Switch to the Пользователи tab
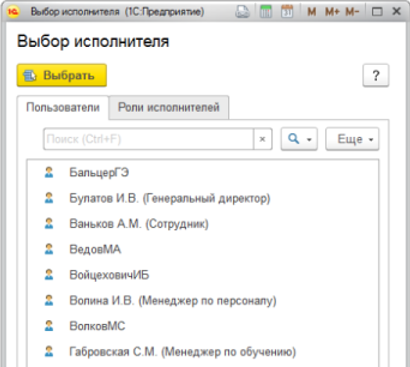 pyautogui.click(x=63, y=107)
